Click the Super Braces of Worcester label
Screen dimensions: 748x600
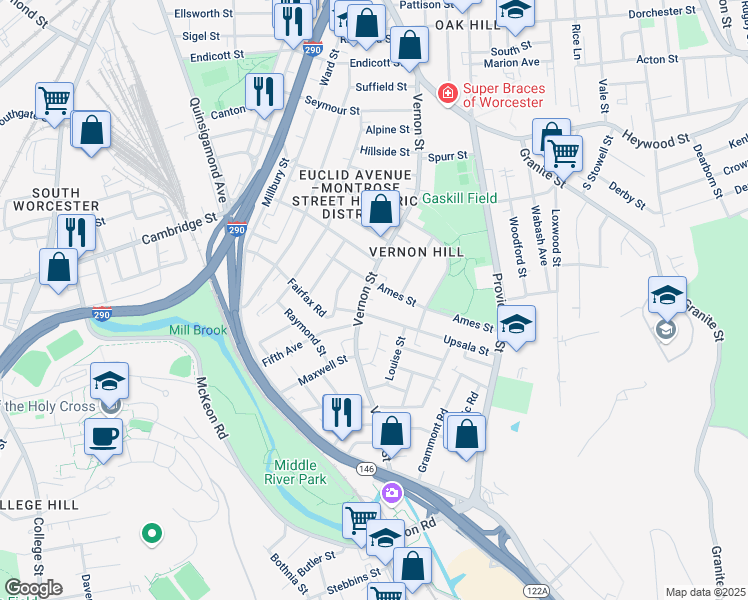point(504,95)
